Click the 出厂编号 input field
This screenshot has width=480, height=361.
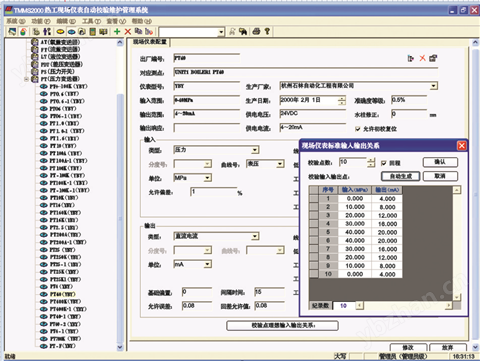pos(207,59)
